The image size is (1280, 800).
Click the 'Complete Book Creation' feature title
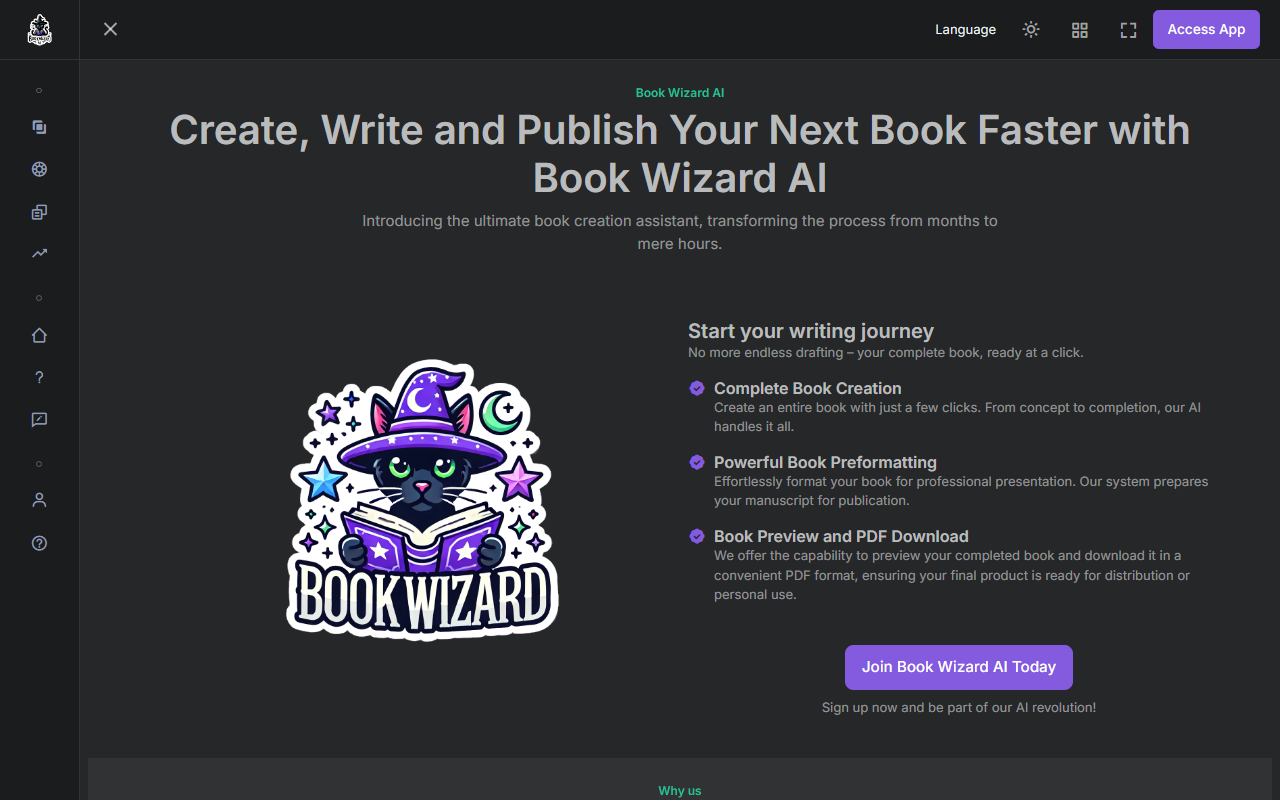(x=807, y=388)
